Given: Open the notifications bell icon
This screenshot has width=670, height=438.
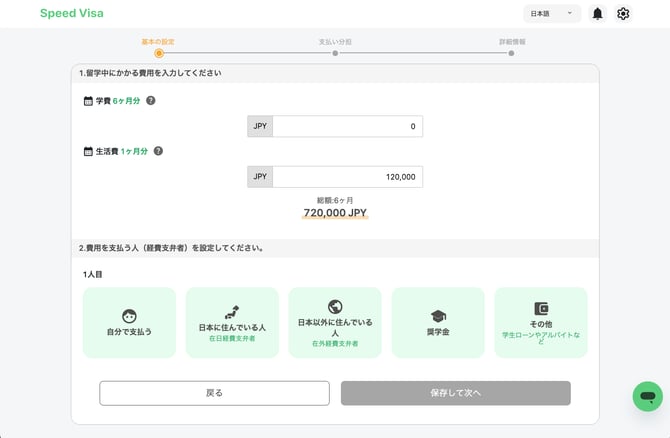Looking at the screenshot, I should click(x=597, y=14).
